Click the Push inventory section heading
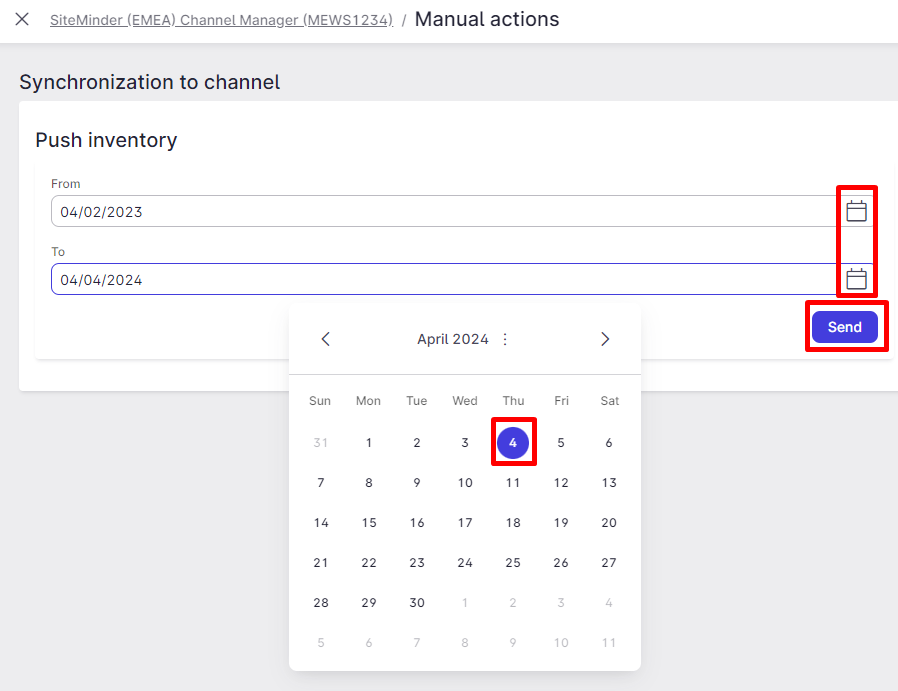 click(x=106, y=140)
